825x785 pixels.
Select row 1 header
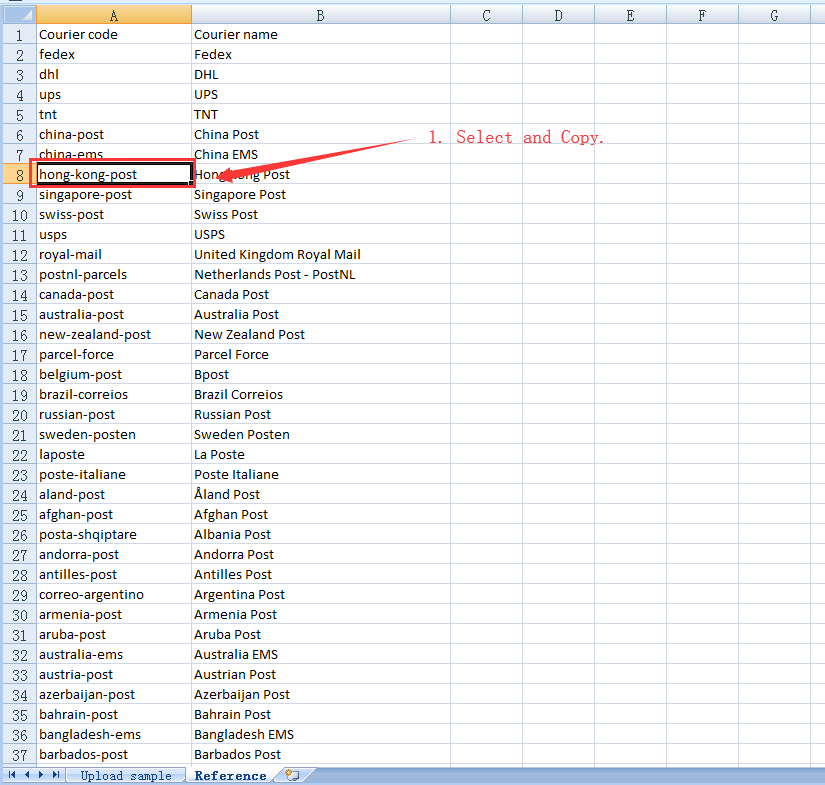(18, 34)
